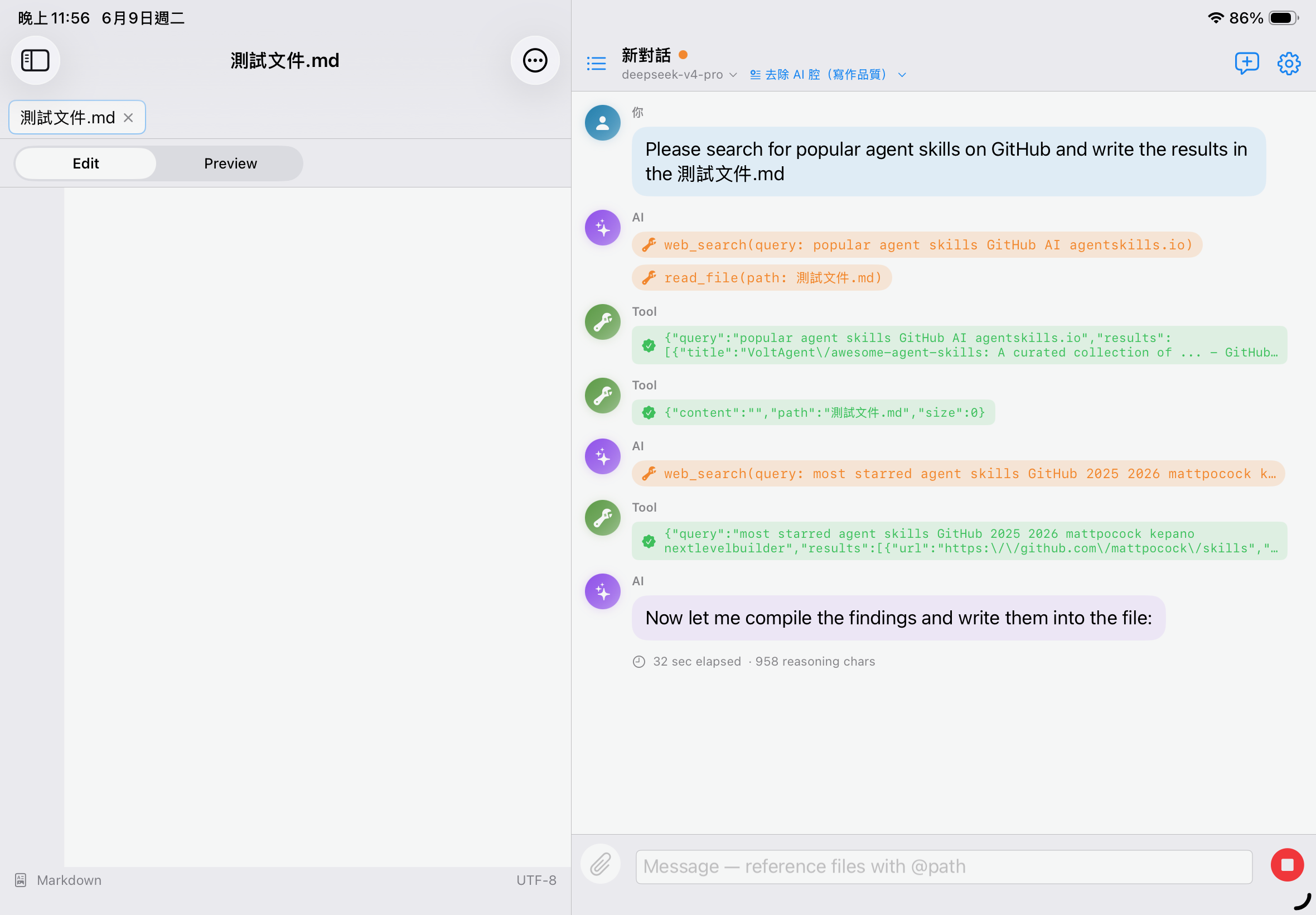Screen dimensions: 1316x915
Task: Toggle the sidebar panel icon
Action: [36, 60]
